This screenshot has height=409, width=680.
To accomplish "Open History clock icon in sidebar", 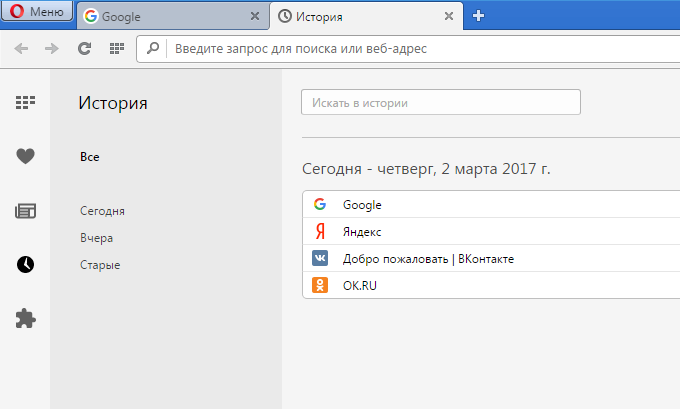I will pyautogui.click(x=26, y=264).
